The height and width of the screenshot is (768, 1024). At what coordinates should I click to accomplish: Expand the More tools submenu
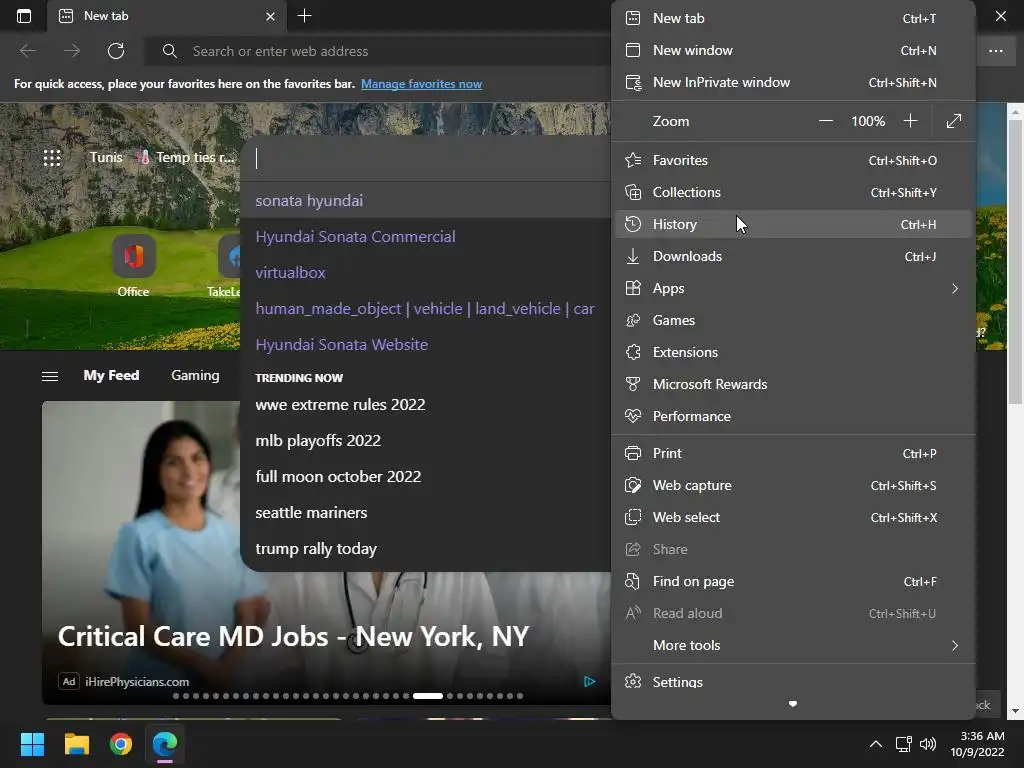point(793,645)
